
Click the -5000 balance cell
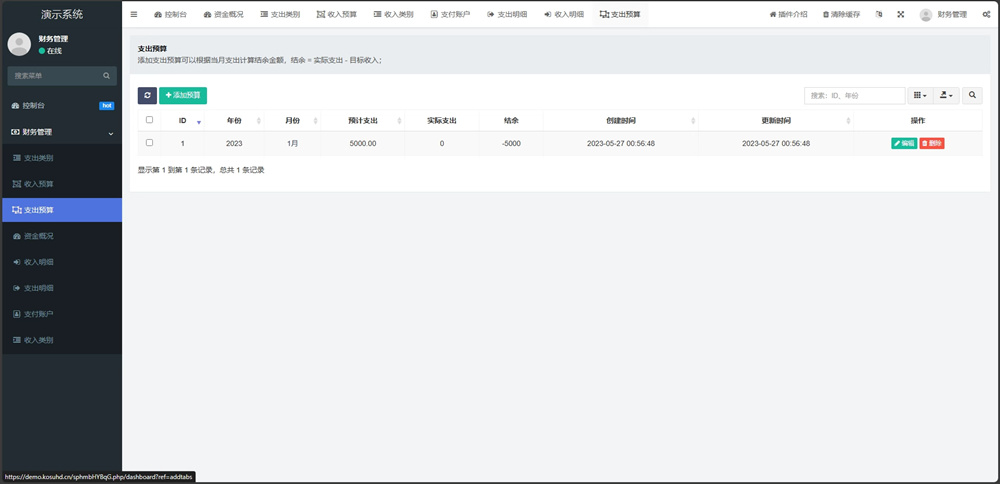click(x=511, y=143)
